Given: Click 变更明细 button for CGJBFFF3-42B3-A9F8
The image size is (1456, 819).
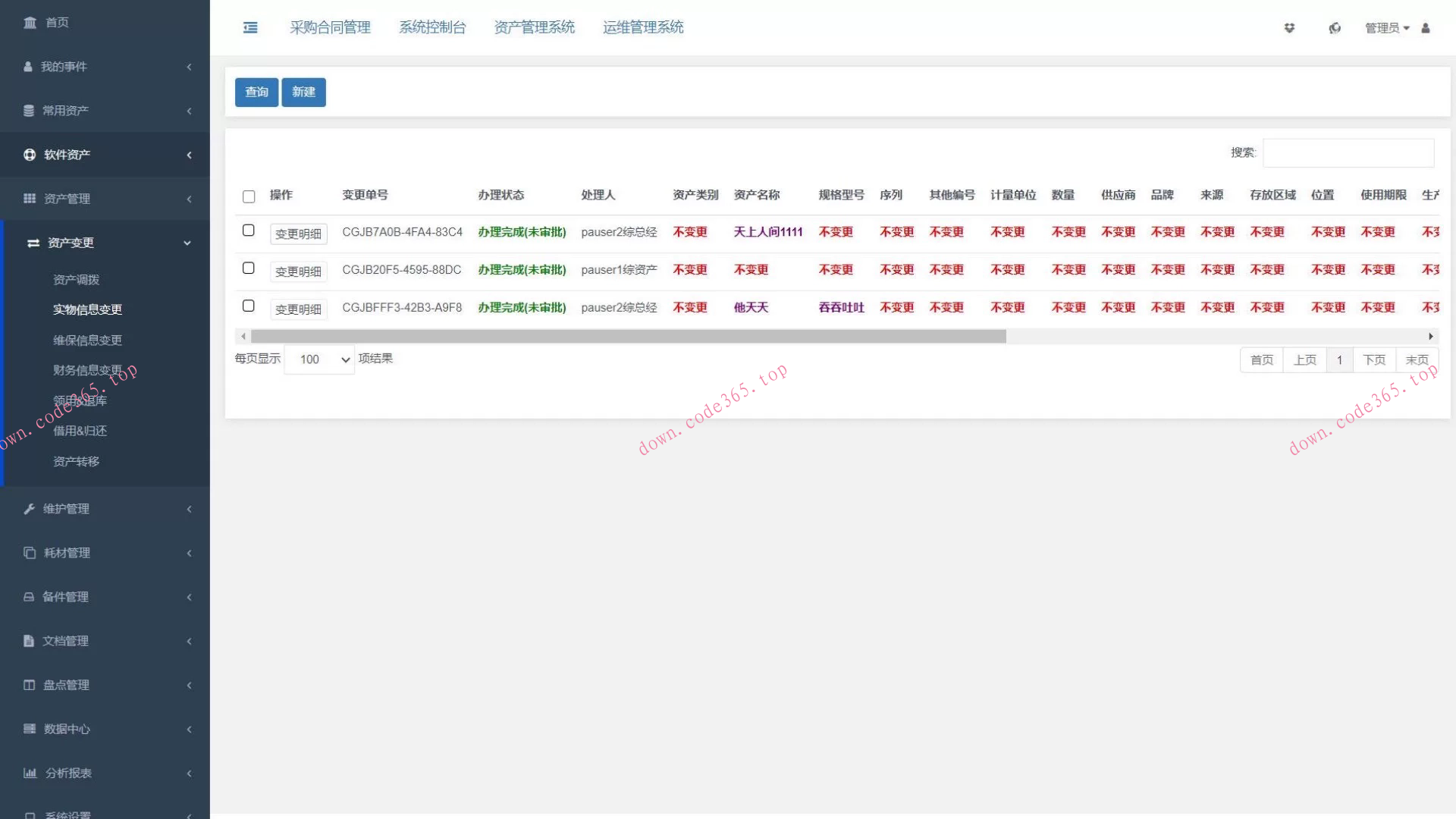Looking at the screenshot, I should tap(298, 309).
